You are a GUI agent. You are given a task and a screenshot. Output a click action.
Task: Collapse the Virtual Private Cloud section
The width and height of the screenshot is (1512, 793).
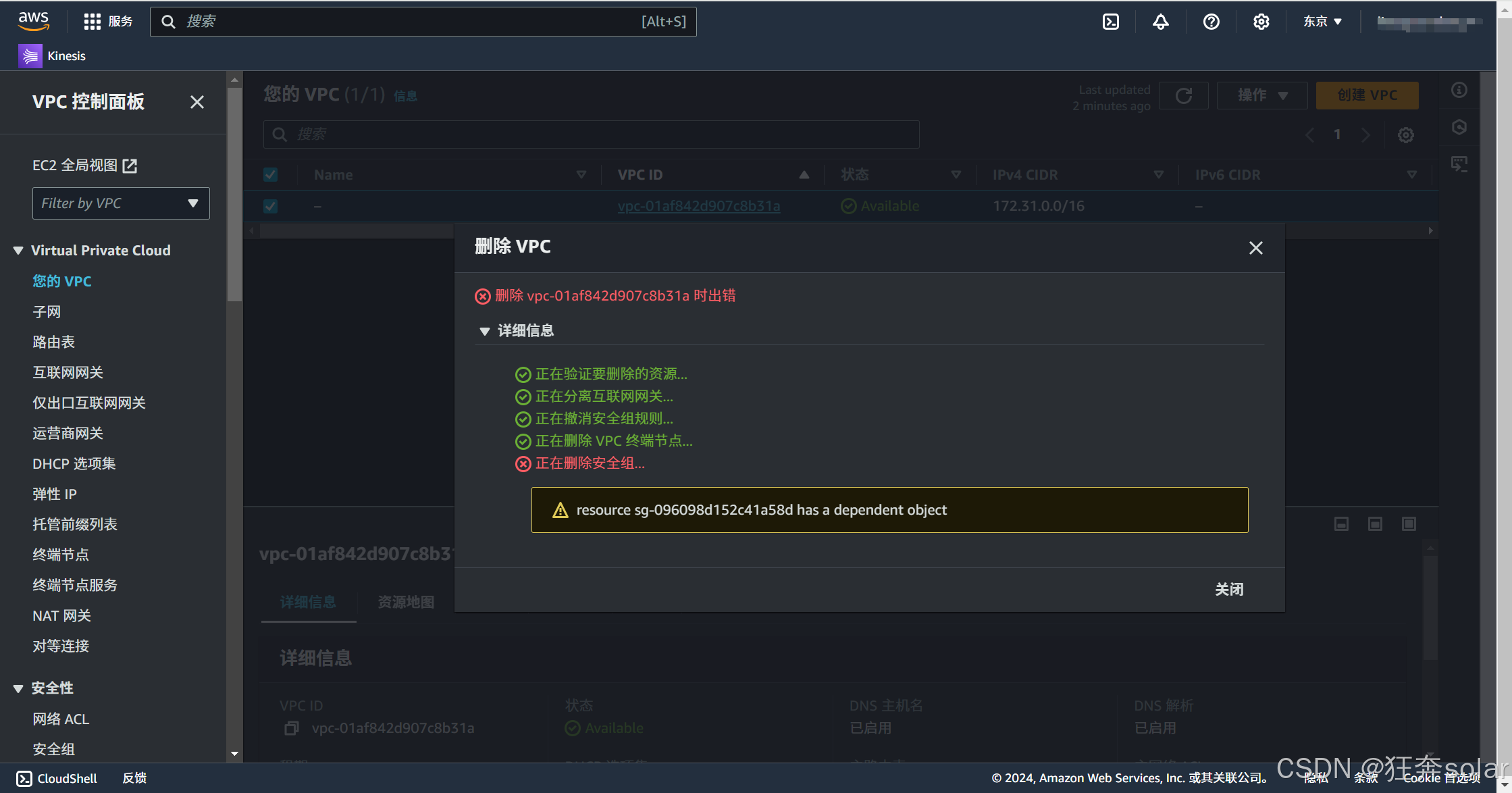pyautogui.click(x=18, y=251)
